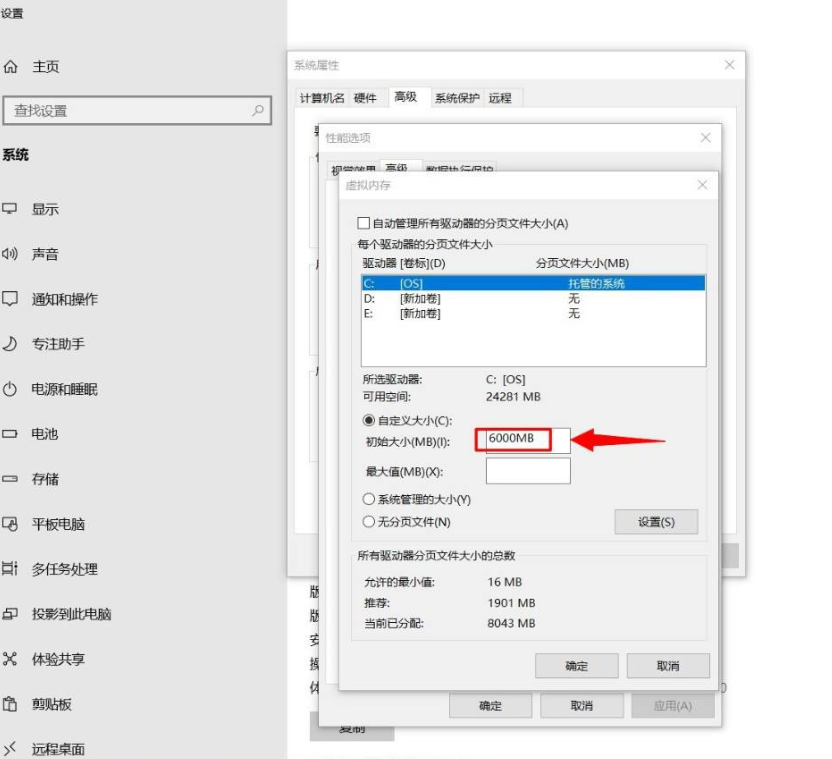Image resolution: width=832 pixels, height=759 pixels.
Task: Click the 存储 storage drive icon
Action: pyautogui.click(x=10, y=479)
